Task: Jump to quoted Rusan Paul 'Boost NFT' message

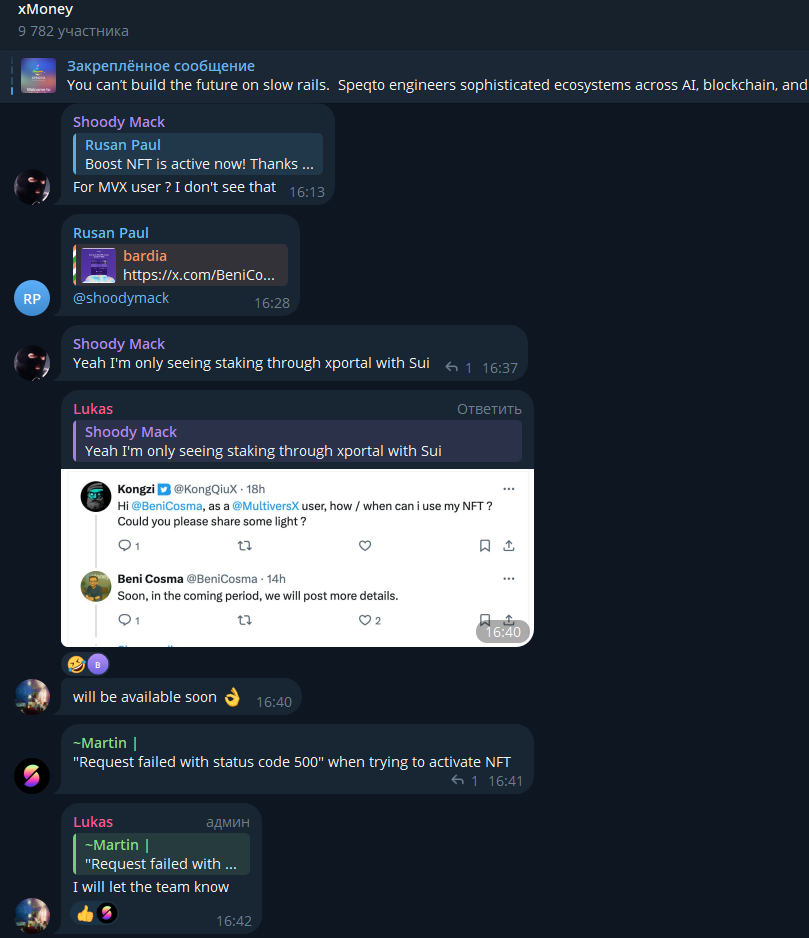Action: pyautogui.click(x=198, y=154)
